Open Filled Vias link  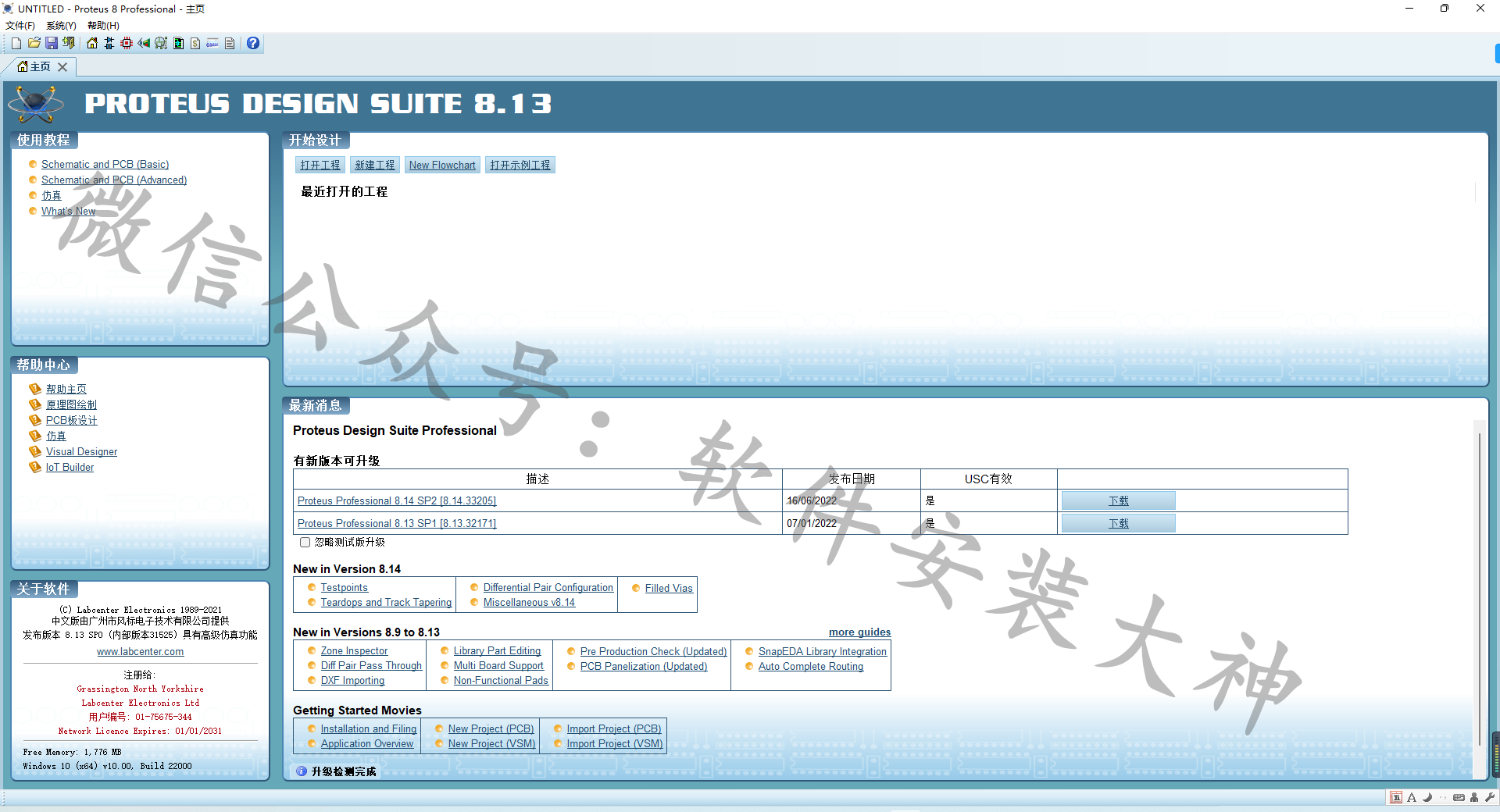pos(669,589)
